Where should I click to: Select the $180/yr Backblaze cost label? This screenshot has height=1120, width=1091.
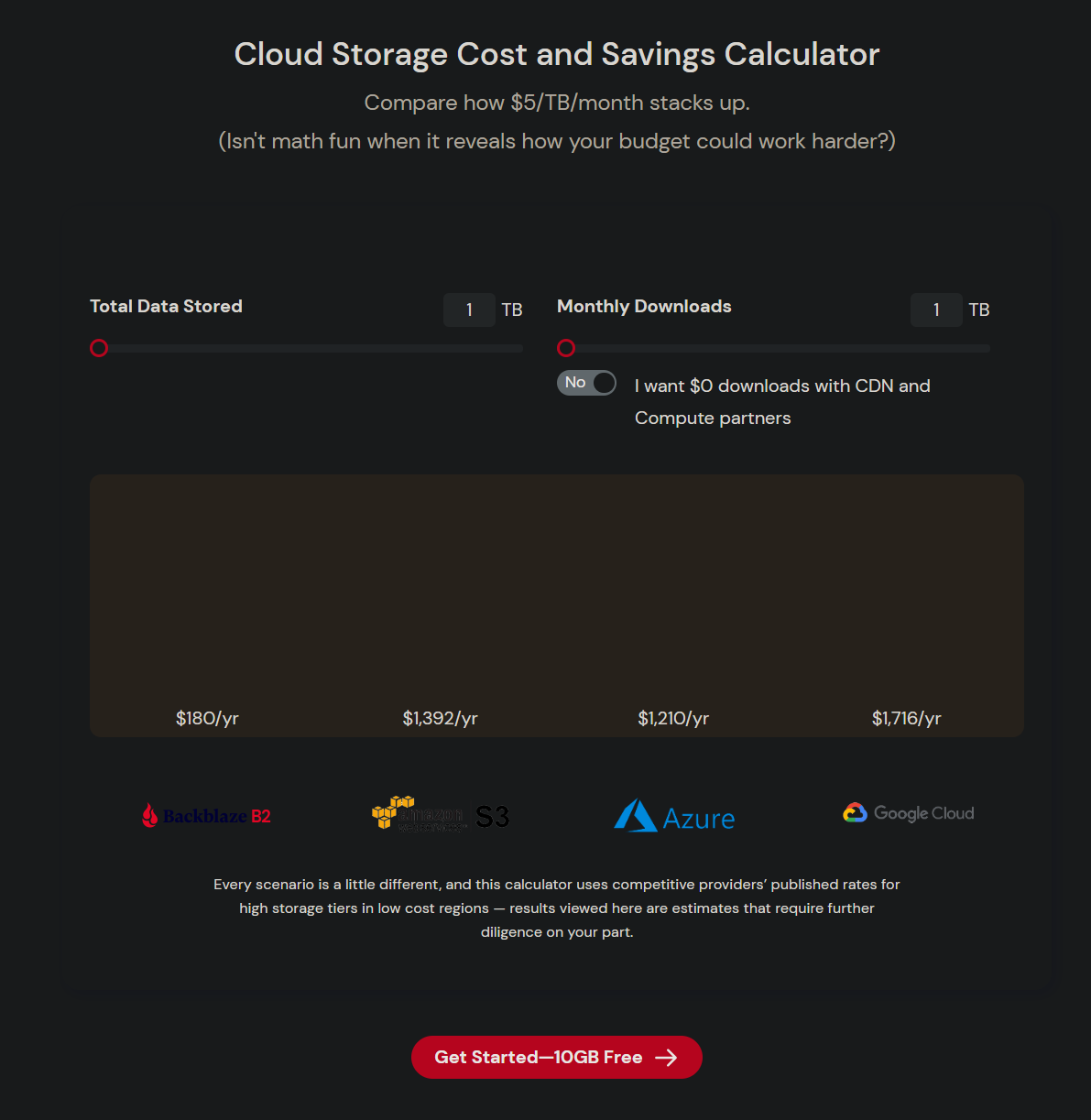(207, 718)
